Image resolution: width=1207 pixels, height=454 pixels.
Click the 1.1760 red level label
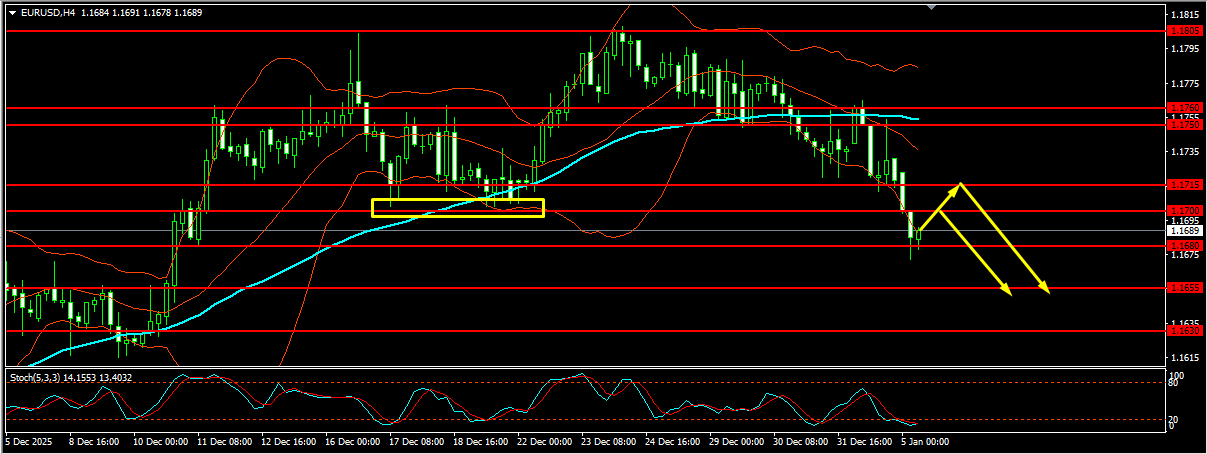click(x=1183, y=107)
